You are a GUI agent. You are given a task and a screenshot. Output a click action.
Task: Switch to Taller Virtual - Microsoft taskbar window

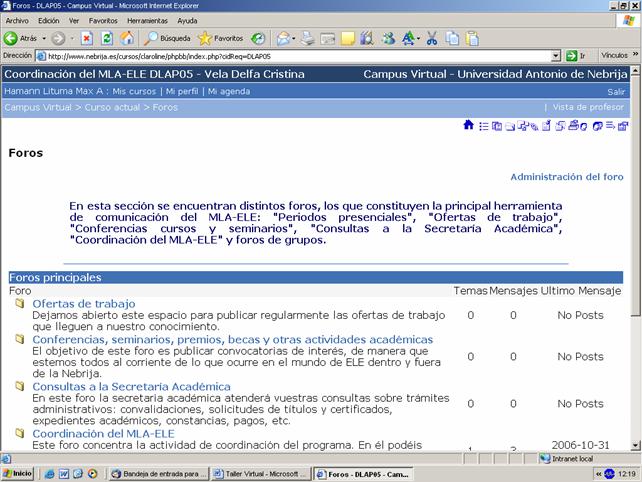pos(261,474)
